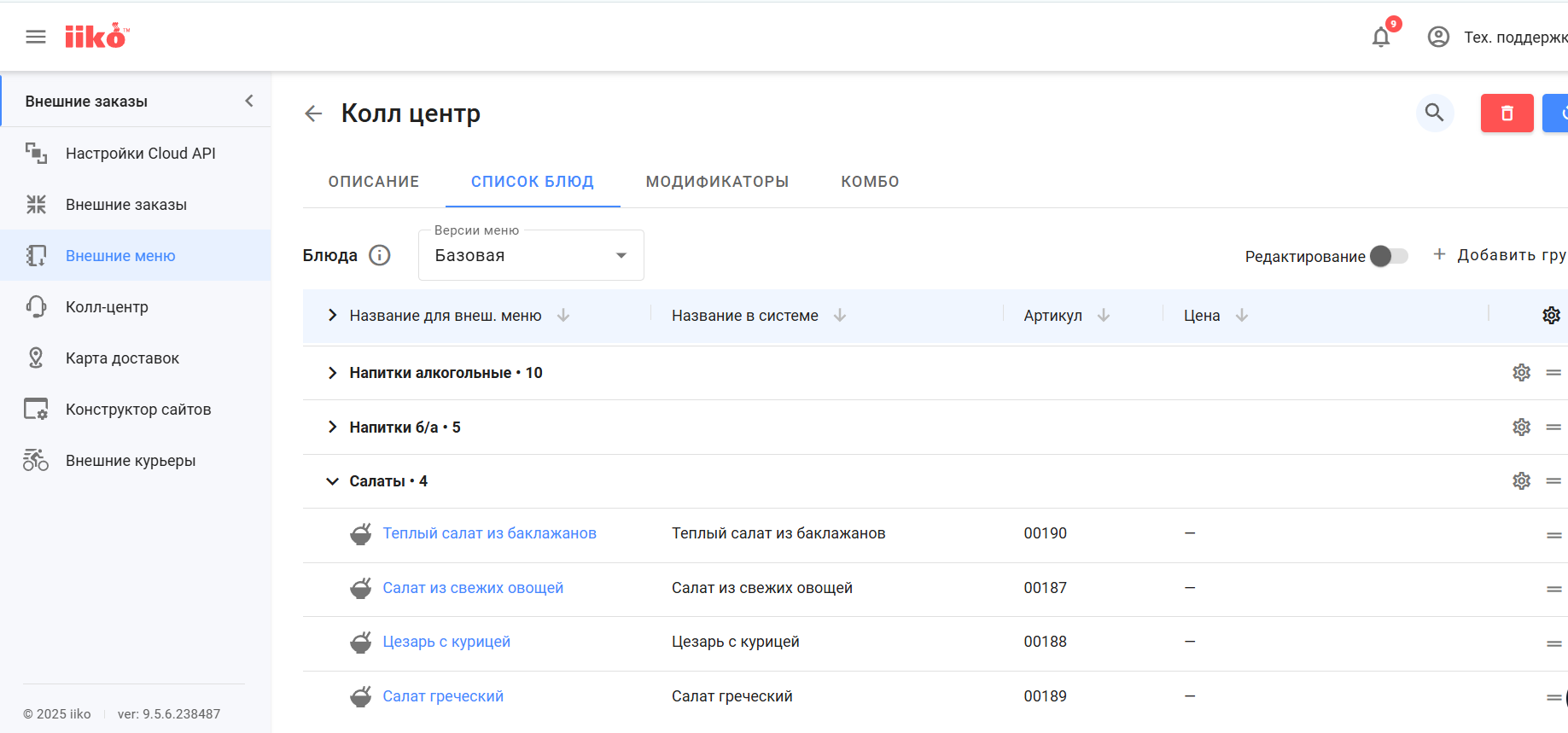
Task: Click the red delete trash button
Action: [1507, 113]
